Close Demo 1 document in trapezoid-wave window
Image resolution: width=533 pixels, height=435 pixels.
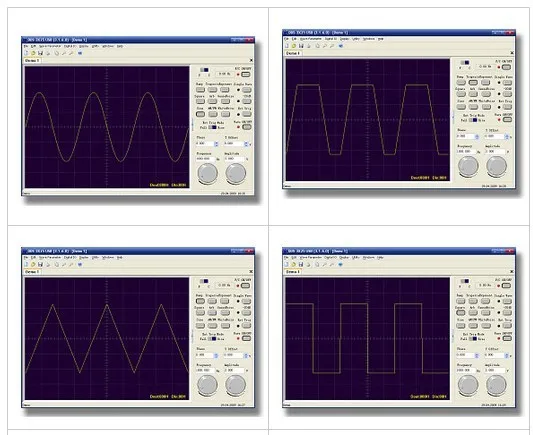pos(512,53)
